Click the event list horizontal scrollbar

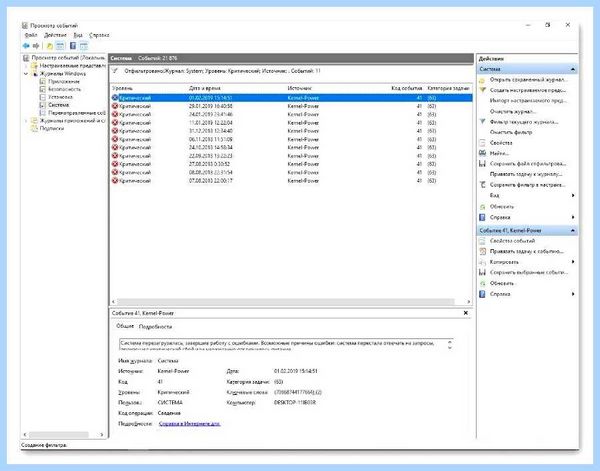pos(285,302)
